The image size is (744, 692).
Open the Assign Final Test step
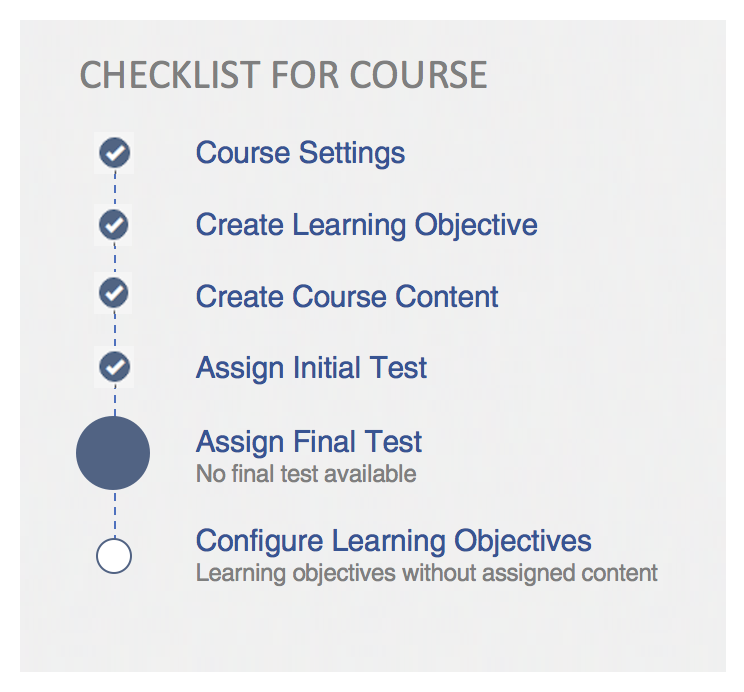(x=309, y=442)
